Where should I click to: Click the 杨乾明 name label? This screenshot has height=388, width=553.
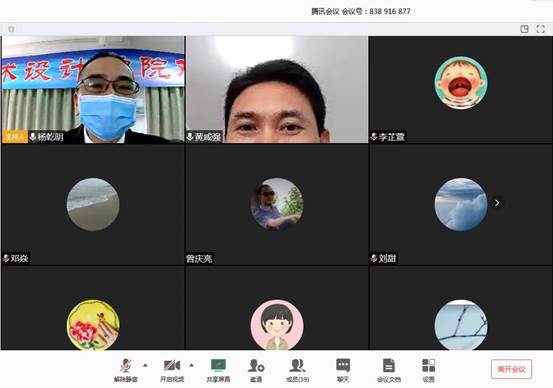click(50, 137)
